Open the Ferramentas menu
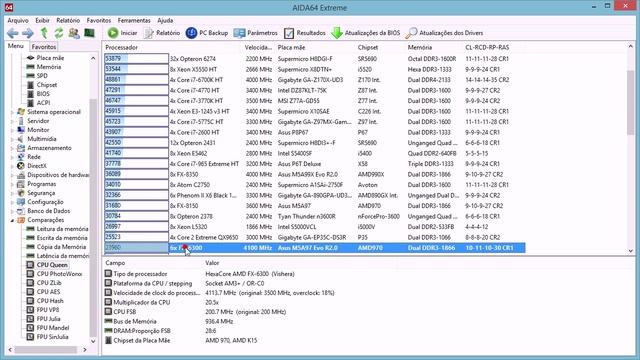 [x=134, y=20]
